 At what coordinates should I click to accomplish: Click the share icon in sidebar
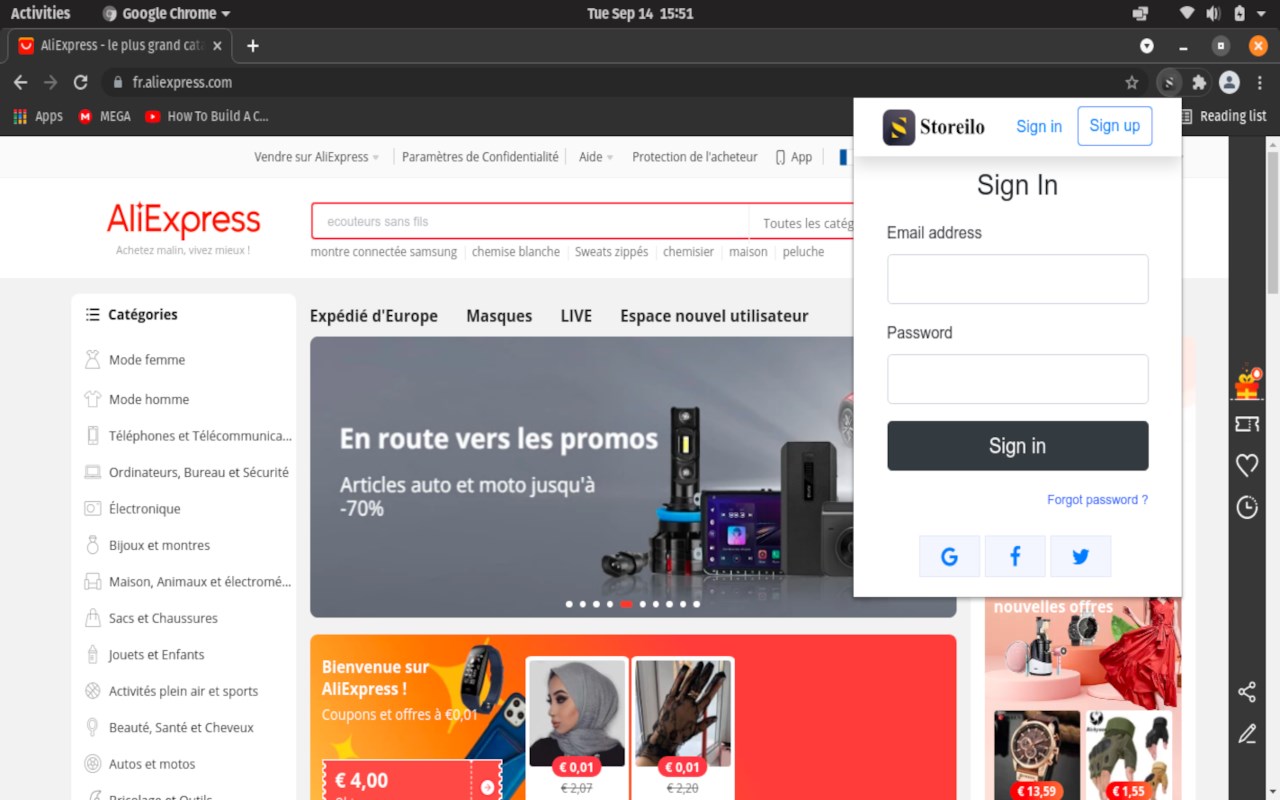(x=1247, y=692)
